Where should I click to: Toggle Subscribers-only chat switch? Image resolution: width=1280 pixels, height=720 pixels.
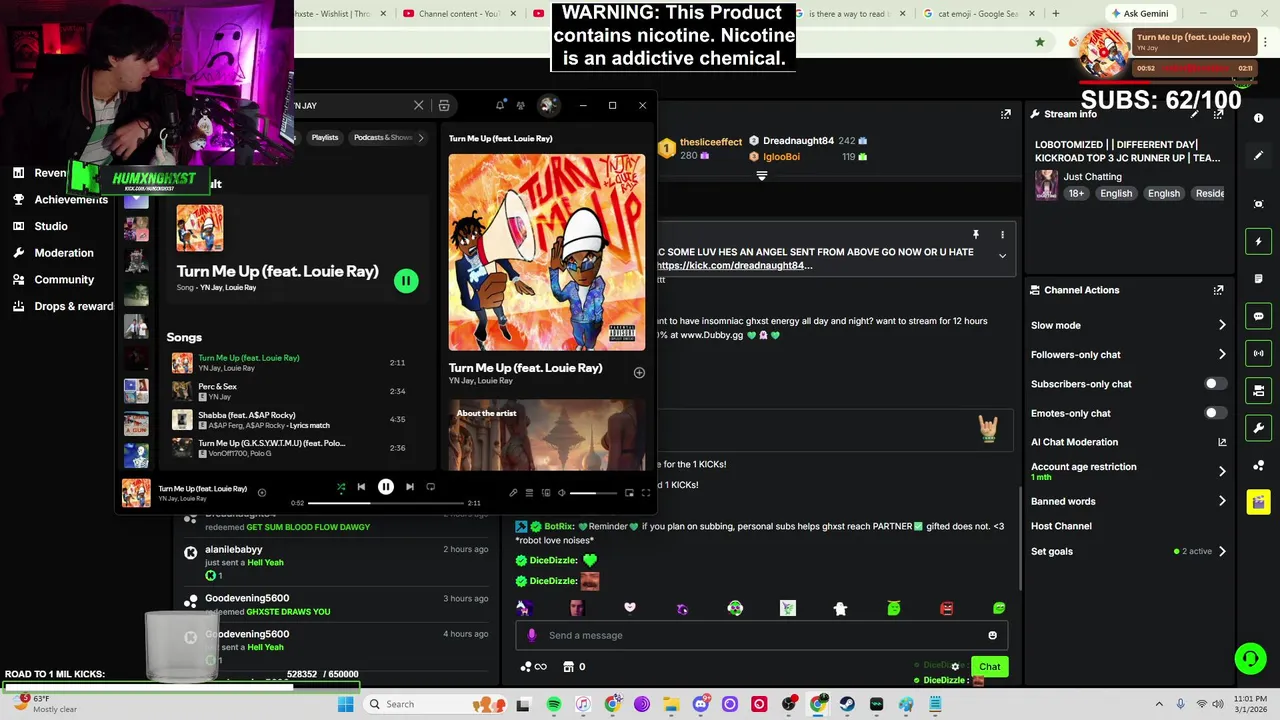(x=1214, y=384)
